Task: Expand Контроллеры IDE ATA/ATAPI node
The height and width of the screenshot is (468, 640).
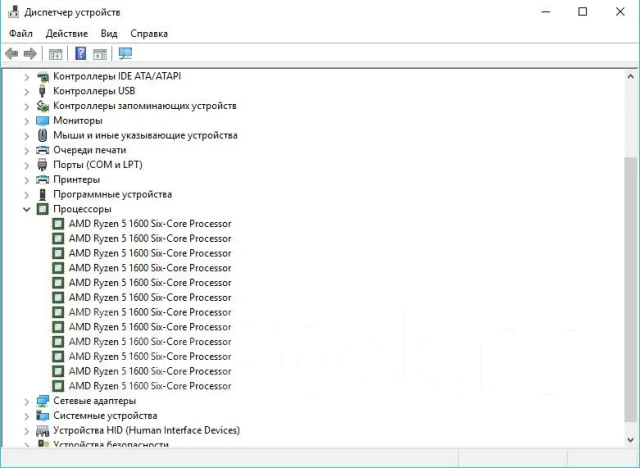Action: [27, 77]
